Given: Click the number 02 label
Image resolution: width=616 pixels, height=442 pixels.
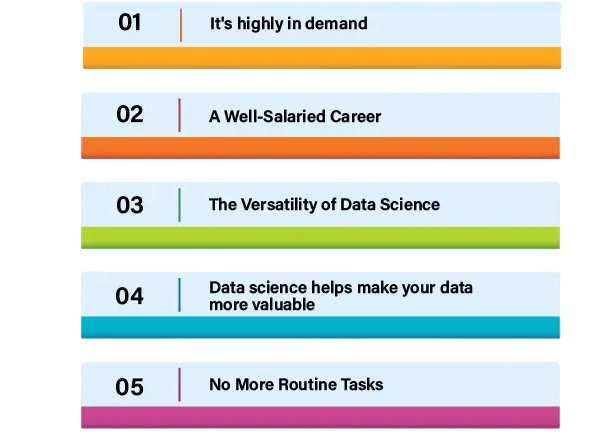Looking at the screenshot, I should (130, 114).
